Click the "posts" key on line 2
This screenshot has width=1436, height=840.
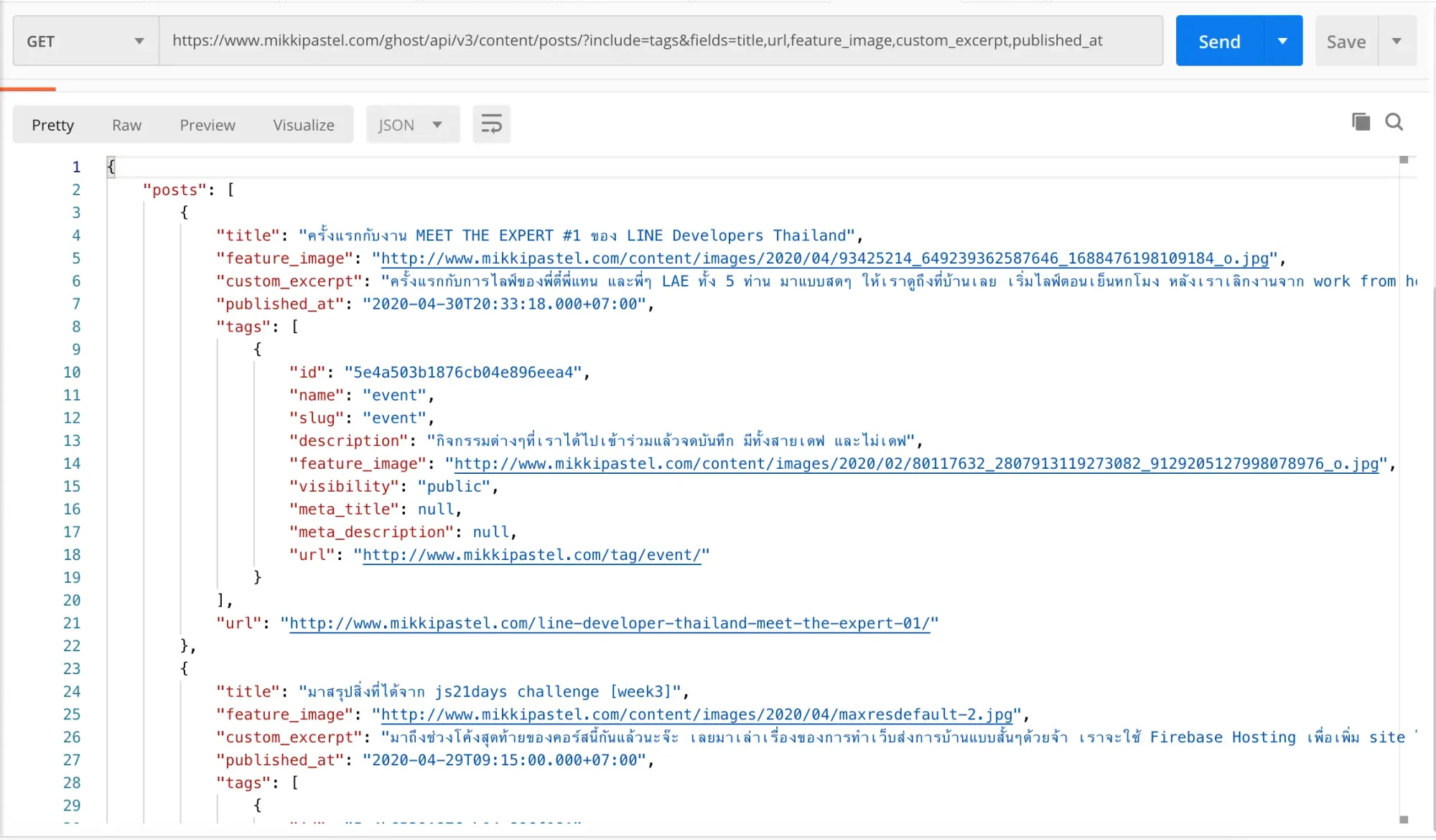pyautogui.click(x=174, y=190)
